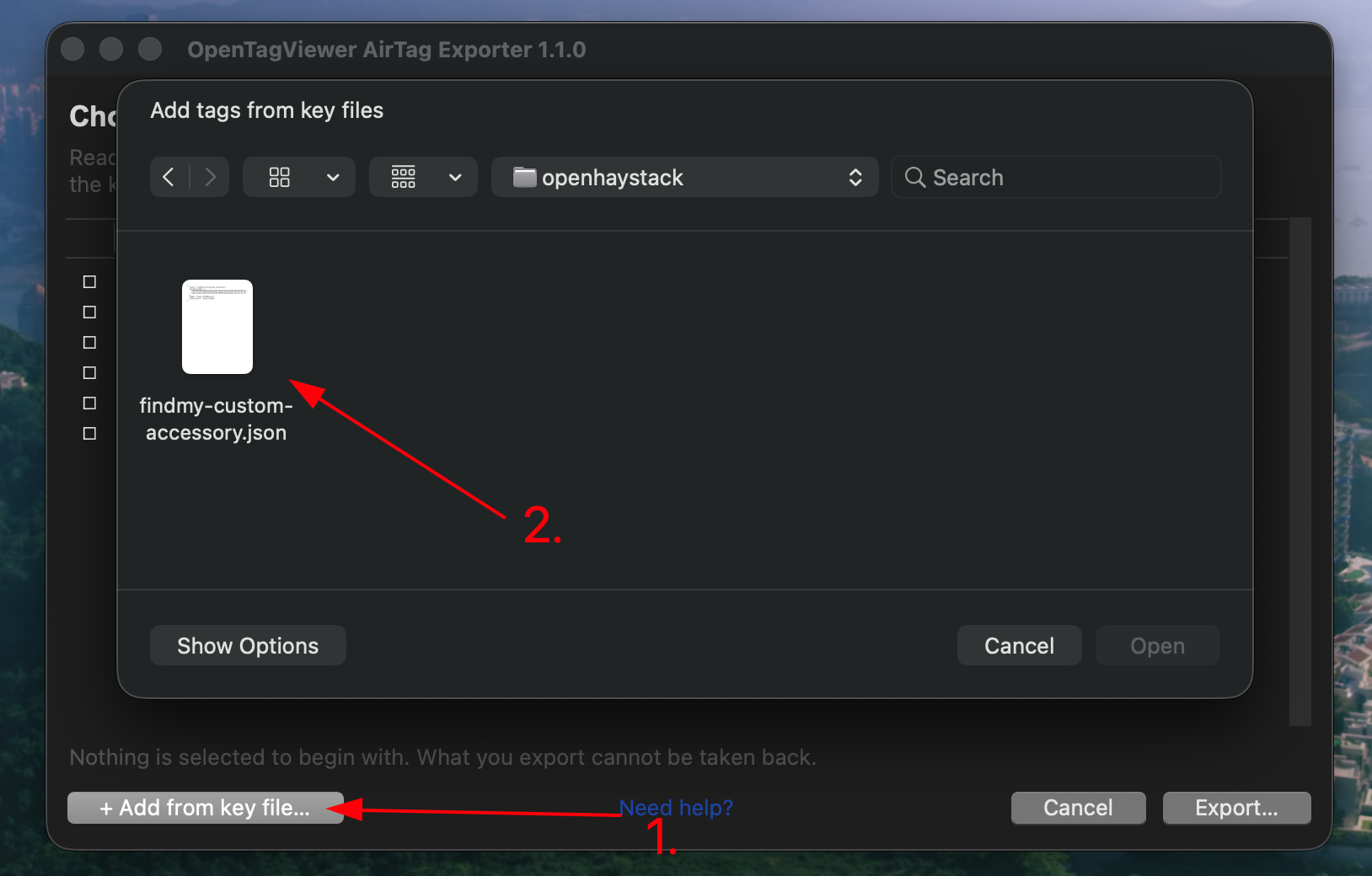Click + Add from key file button
1372x876 pixels.
click(x=206, y=808)
